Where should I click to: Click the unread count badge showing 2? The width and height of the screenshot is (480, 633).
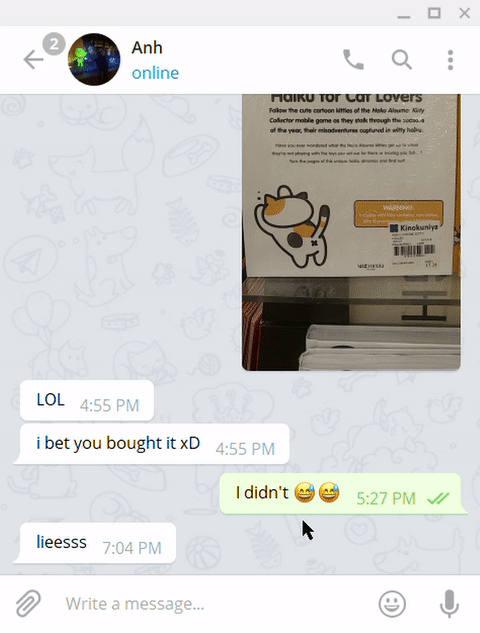(x=54, y=44)
